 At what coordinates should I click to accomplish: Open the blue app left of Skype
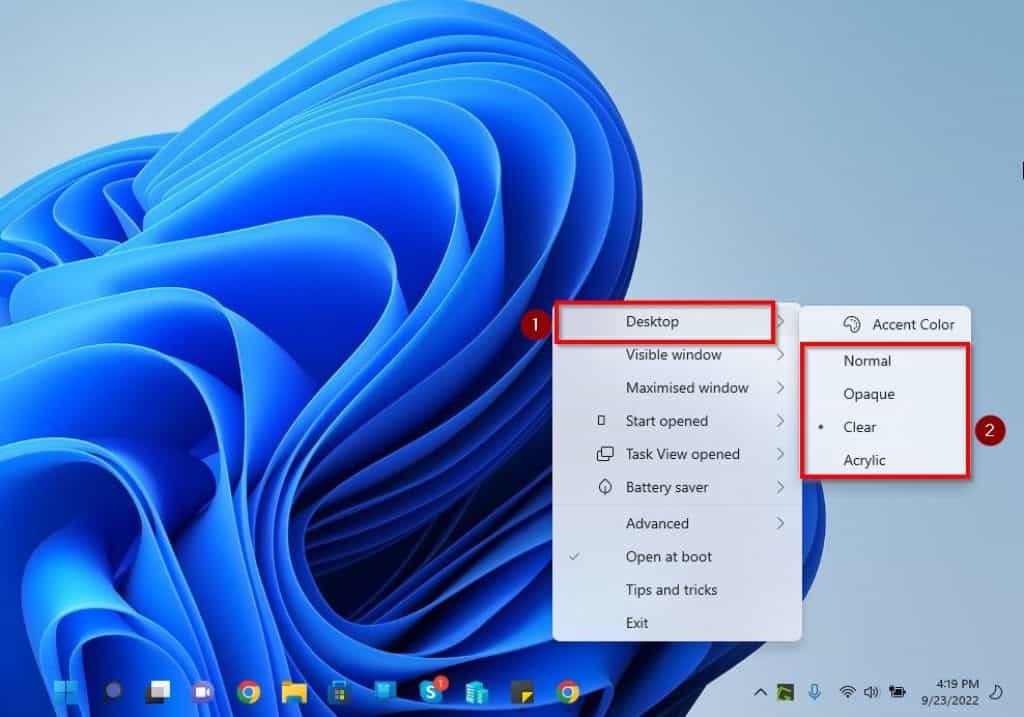click(385, 691)
